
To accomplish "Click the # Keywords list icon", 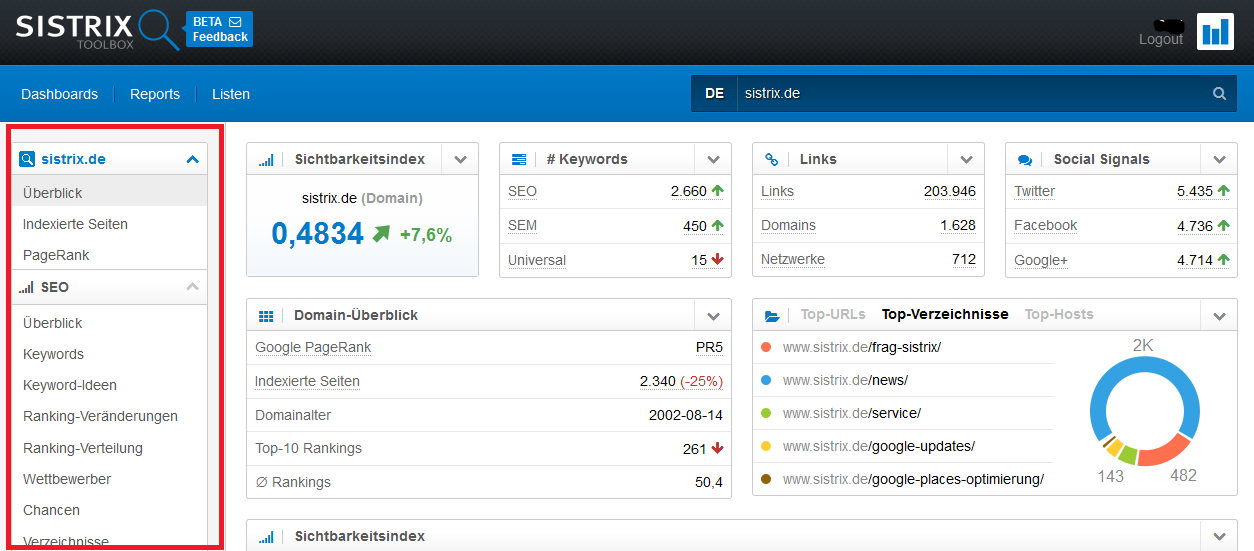I will pyautogui.click(x=519, y=160).
